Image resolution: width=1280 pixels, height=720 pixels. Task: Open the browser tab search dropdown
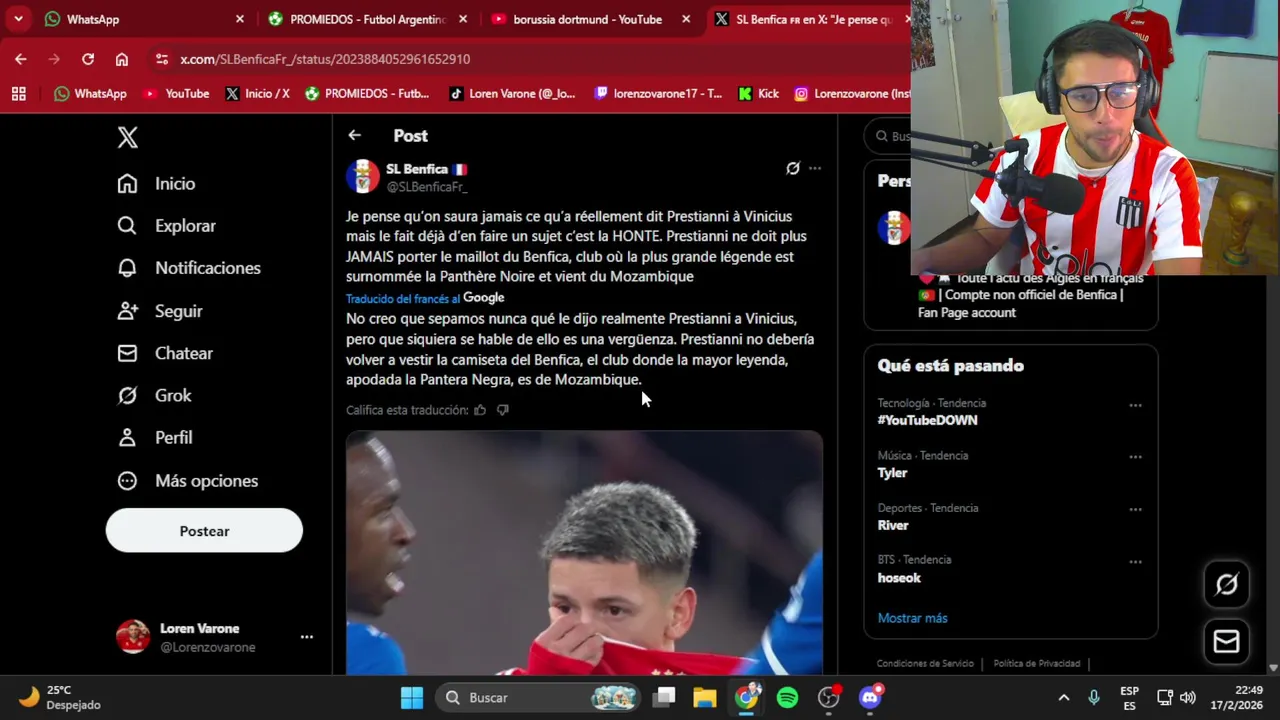coord(18,19)
